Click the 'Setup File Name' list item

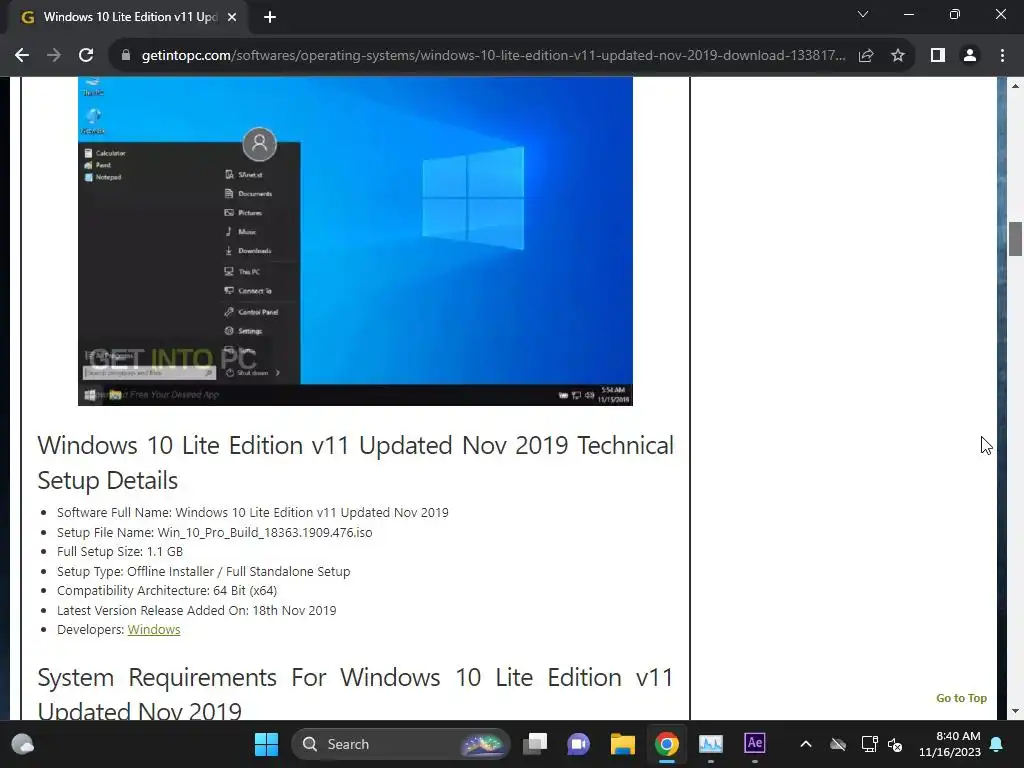click(214, 532)
